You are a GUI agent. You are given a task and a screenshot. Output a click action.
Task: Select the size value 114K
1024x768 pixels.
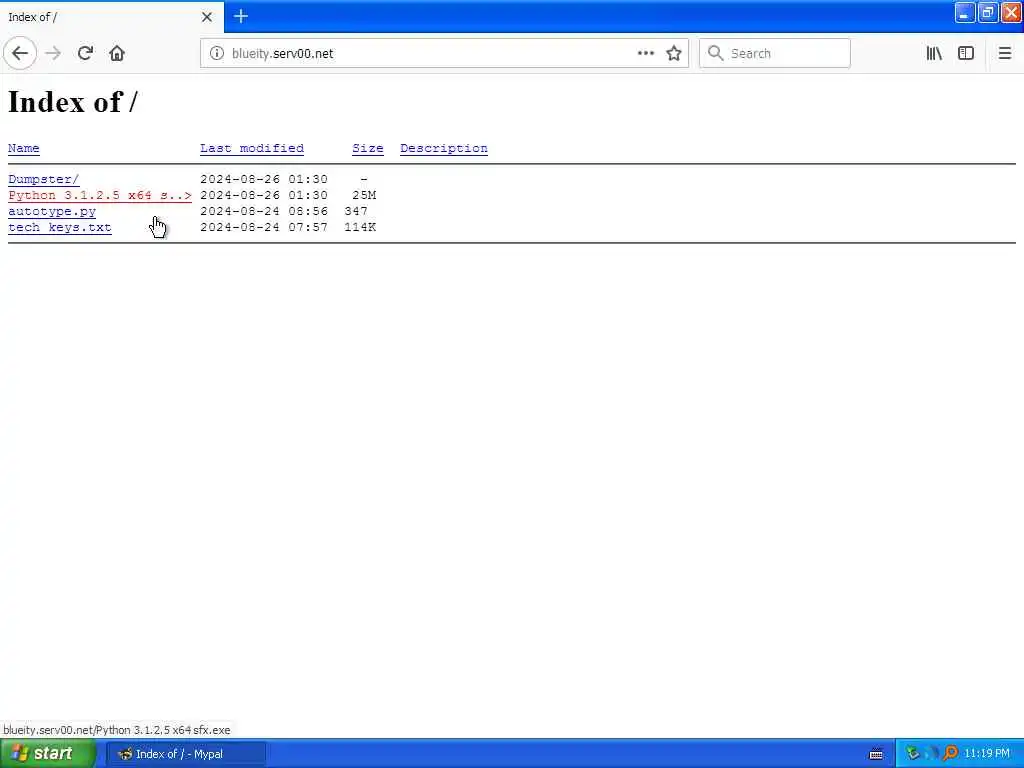click(360, 227)
